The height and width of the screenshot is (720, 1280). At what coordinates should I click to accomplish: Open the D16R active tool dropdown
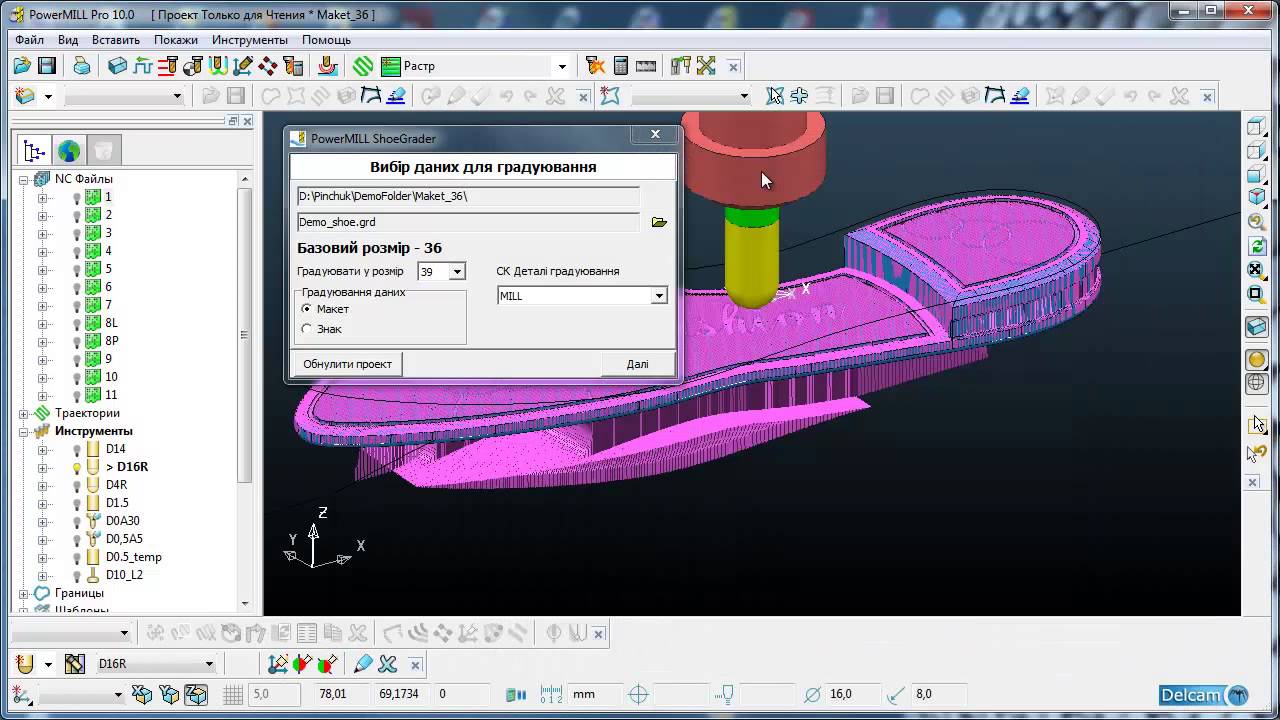(209, 664)
